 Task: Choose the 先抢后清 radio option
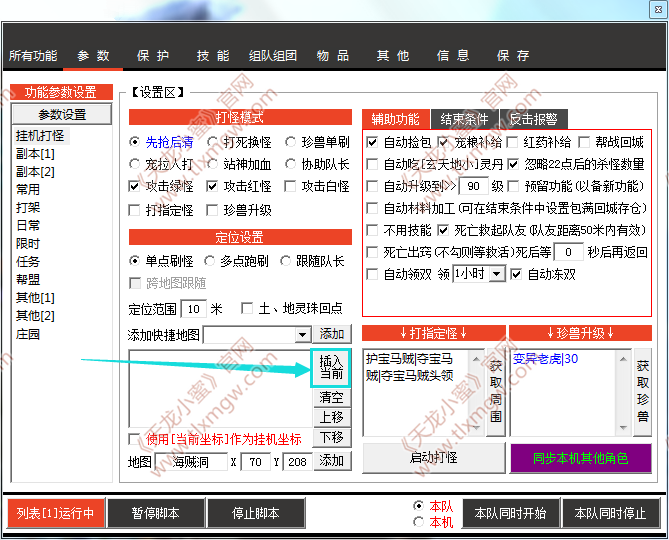tap(134, 142)
